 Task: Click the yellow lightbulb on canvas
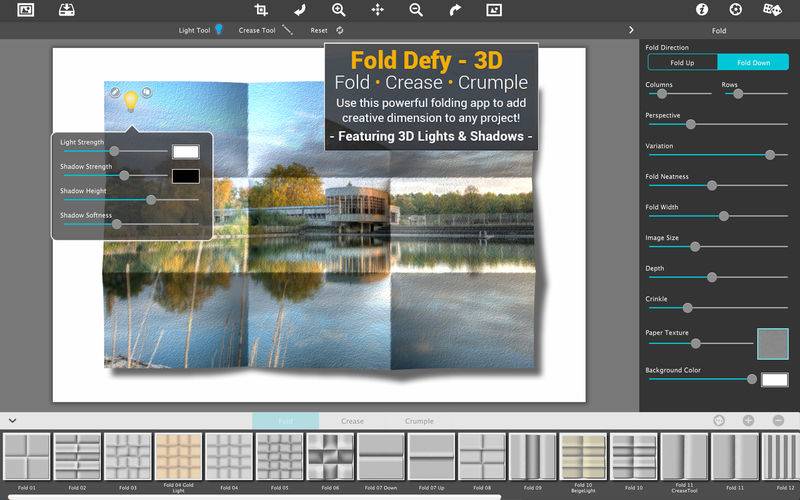click(x=131, y=101)
